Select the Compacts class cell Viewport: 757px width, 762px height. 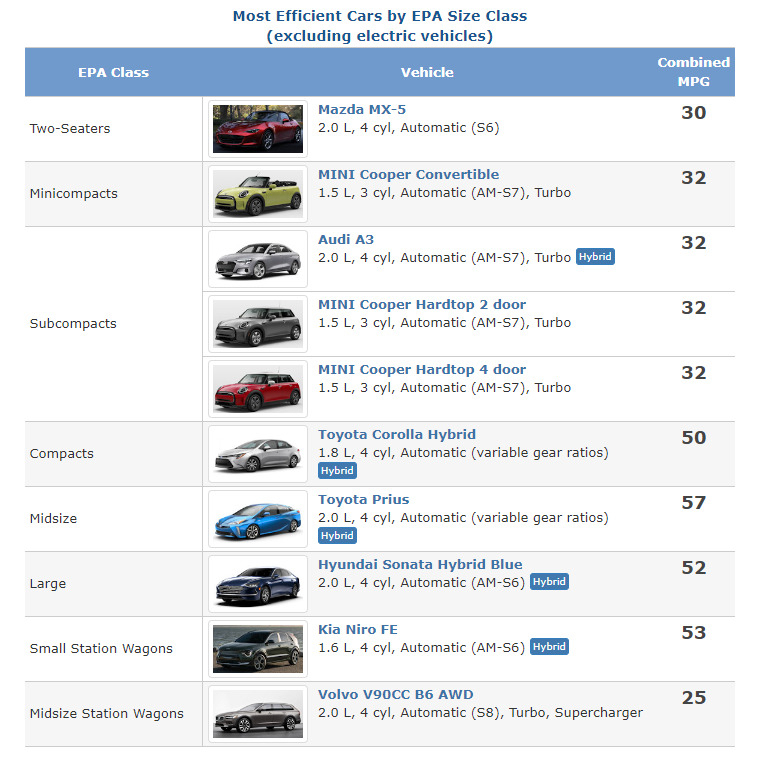click(x=114, y=454)
